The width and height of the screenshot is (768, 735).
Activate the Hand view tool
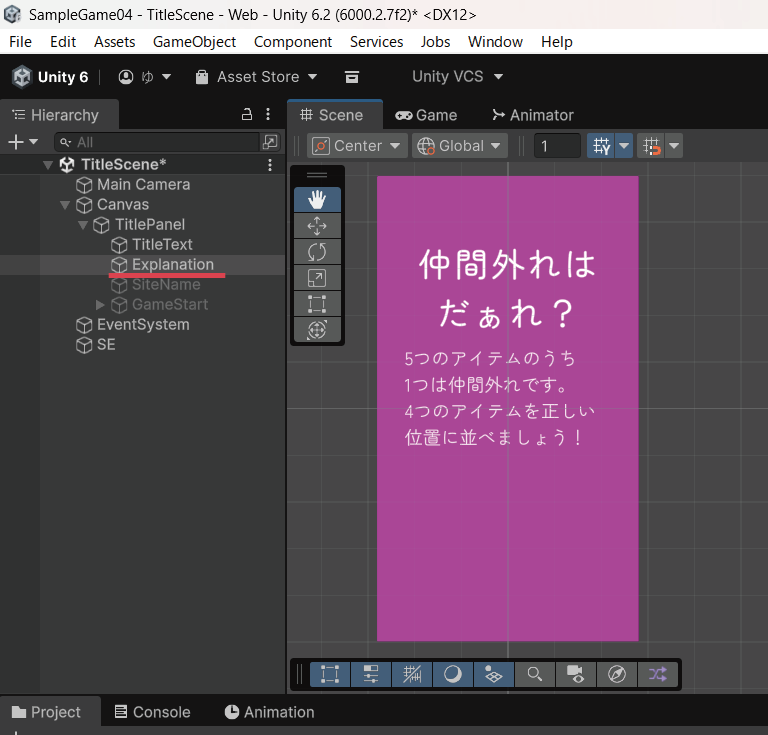(317, 200)
